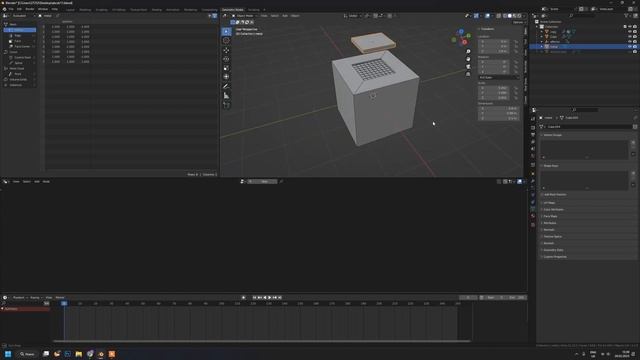Select the Rotate tool in viewport toolbar
Viewport: 640px width, 360px height.
coord(227,59)
